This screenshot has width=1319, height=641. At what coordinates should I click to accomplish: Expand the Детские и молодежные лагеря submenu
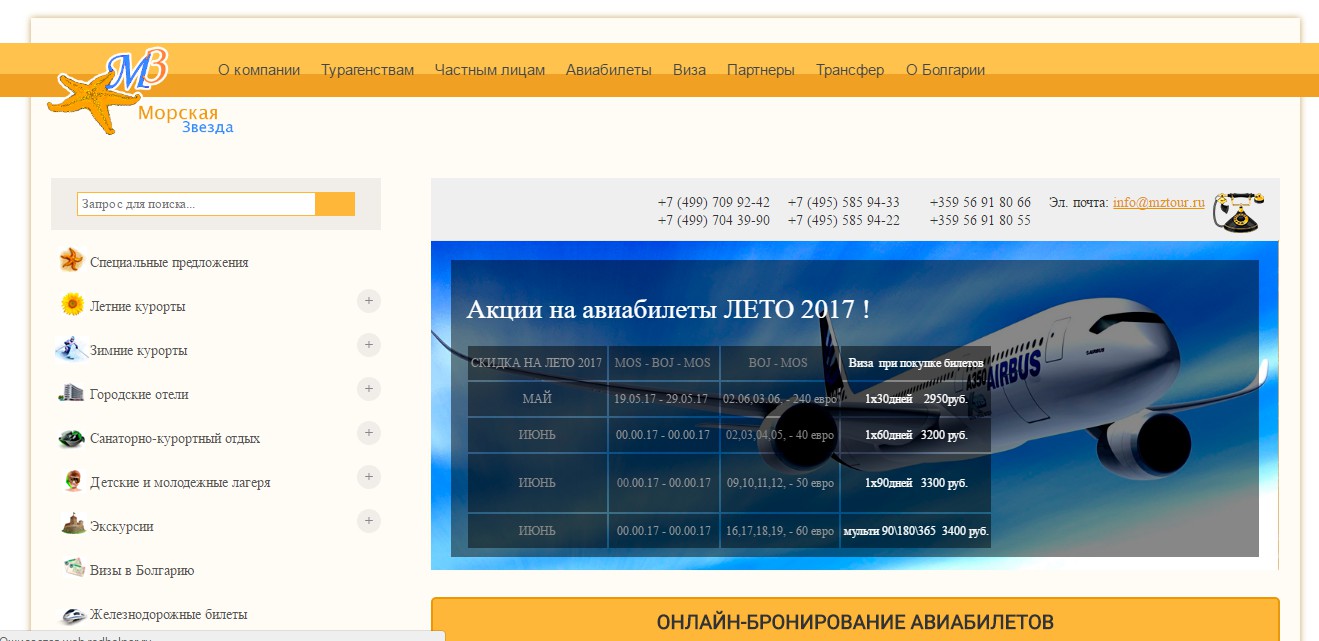point(369,476)
